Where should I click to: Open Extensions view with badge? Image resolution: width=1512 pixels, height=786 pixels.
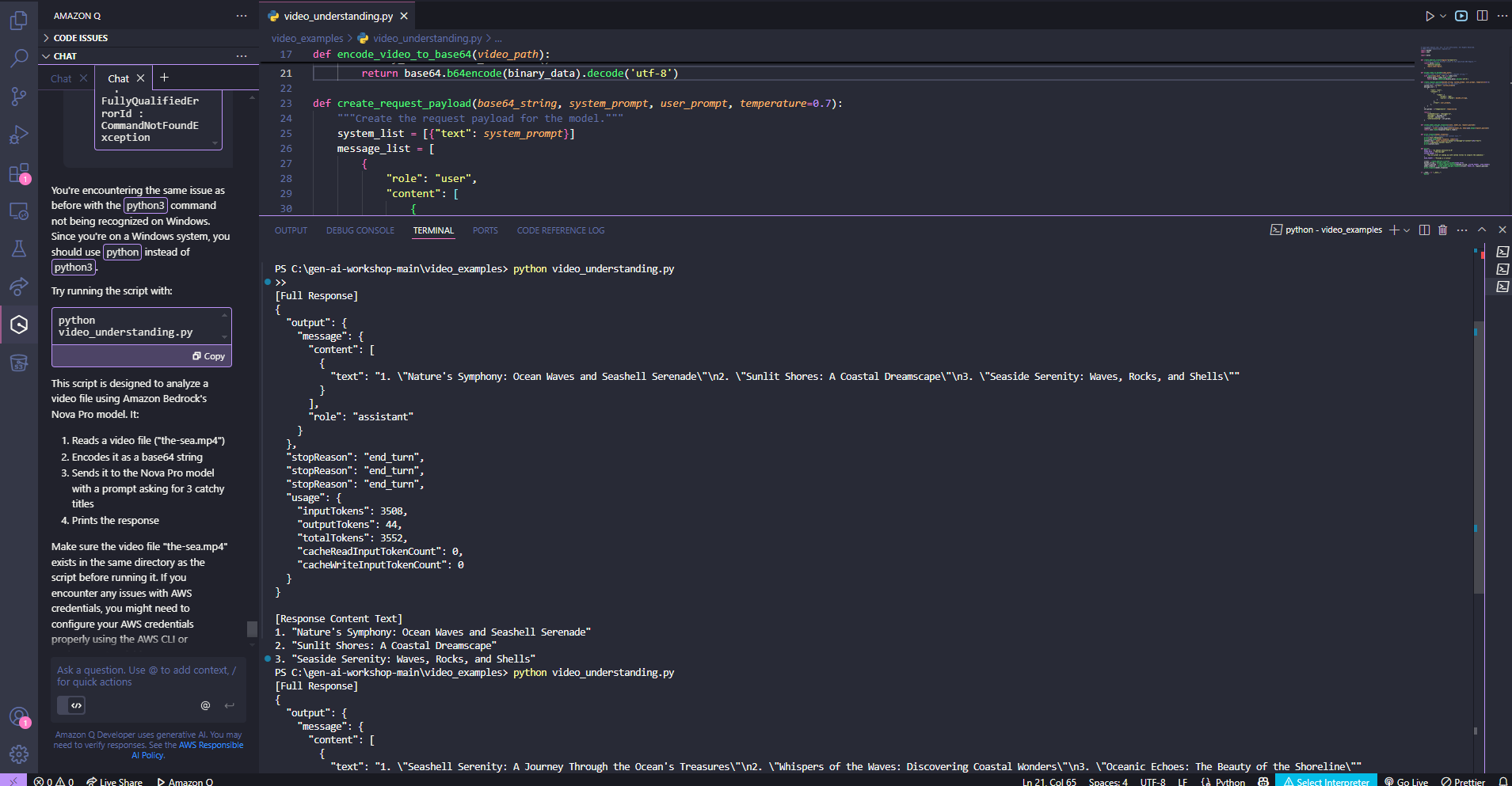(19, 173)
